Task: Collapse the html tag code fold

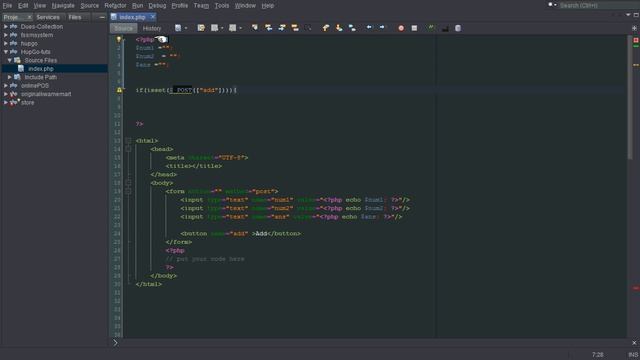Action: click(128, 140)
